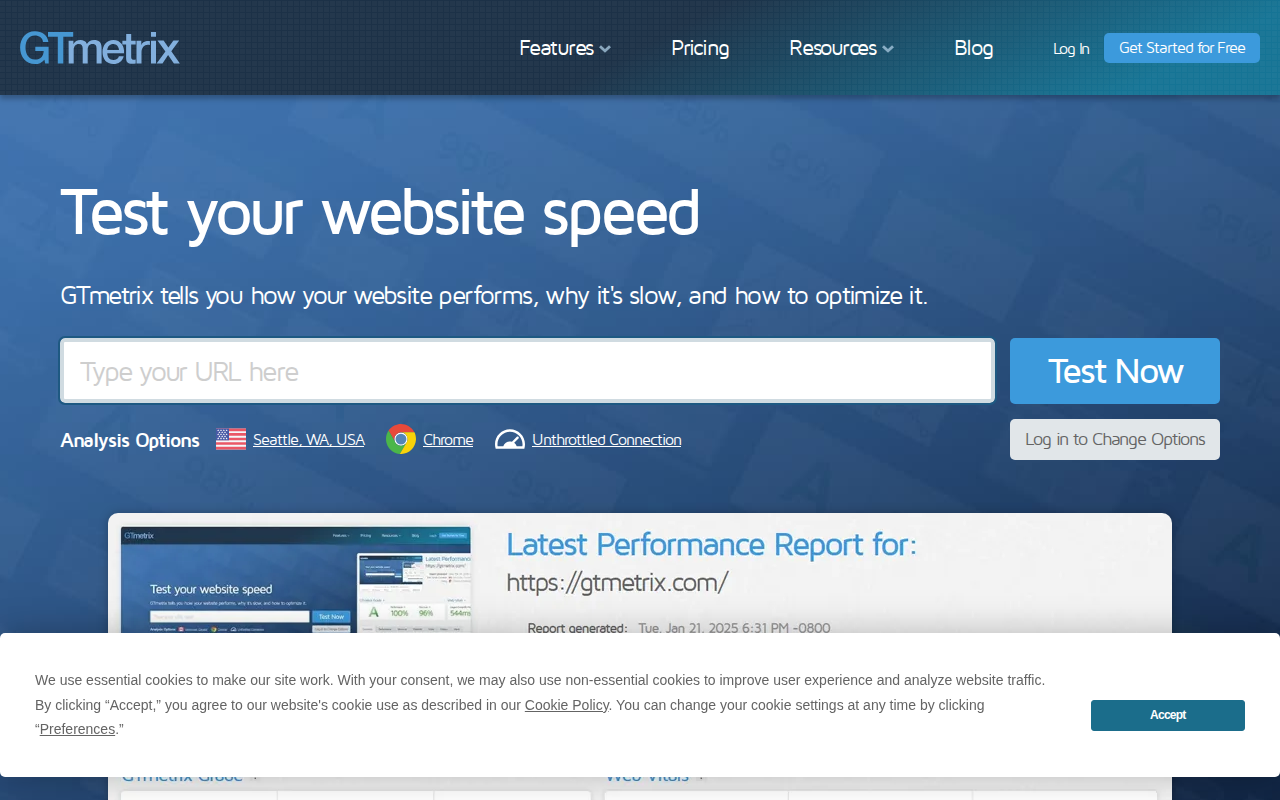Click the speedometer connection icon
1280x800 pixels.
(510, 439)
